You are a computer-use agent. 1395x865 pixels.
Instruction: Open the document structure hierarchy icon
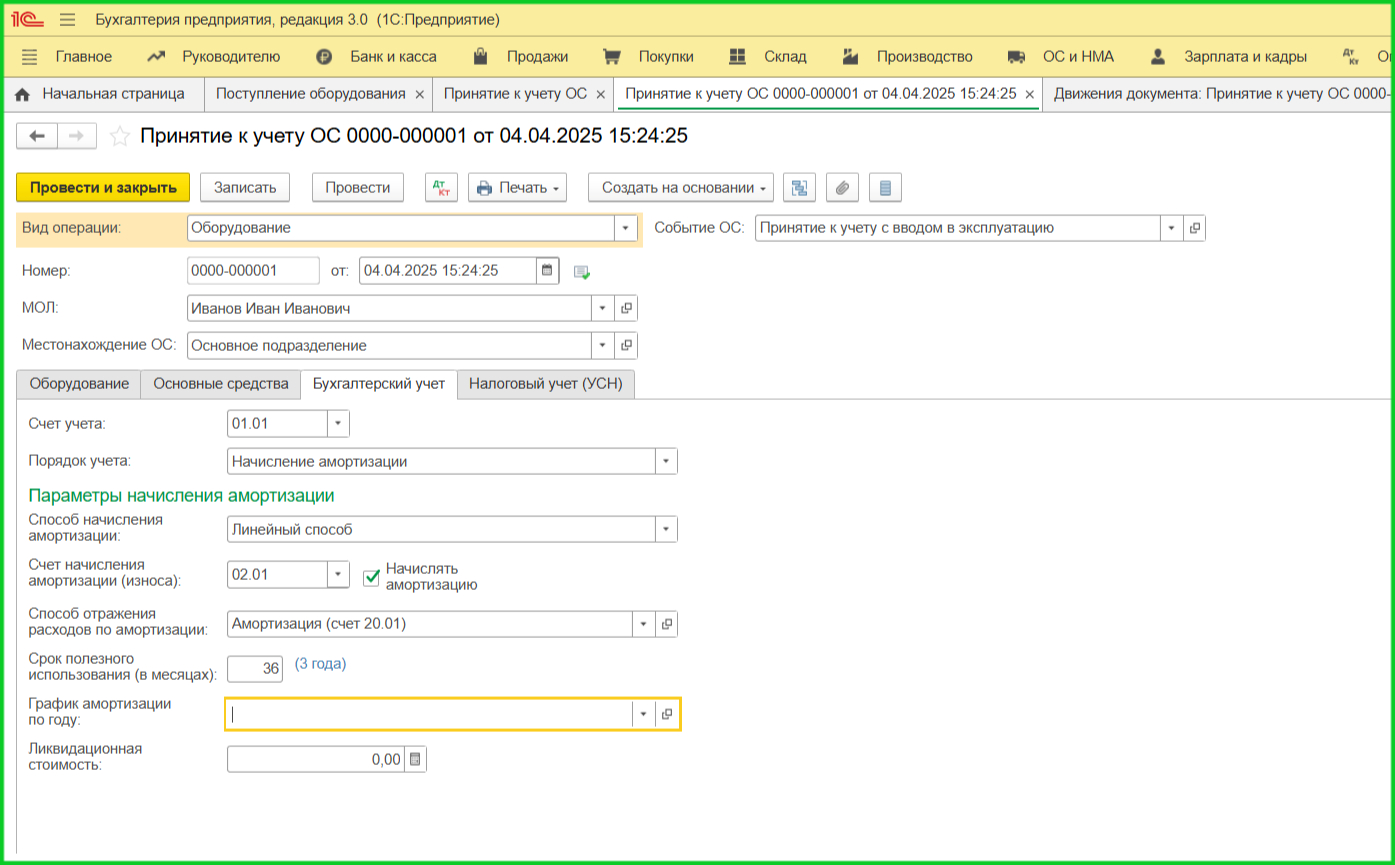pos(799,188)
